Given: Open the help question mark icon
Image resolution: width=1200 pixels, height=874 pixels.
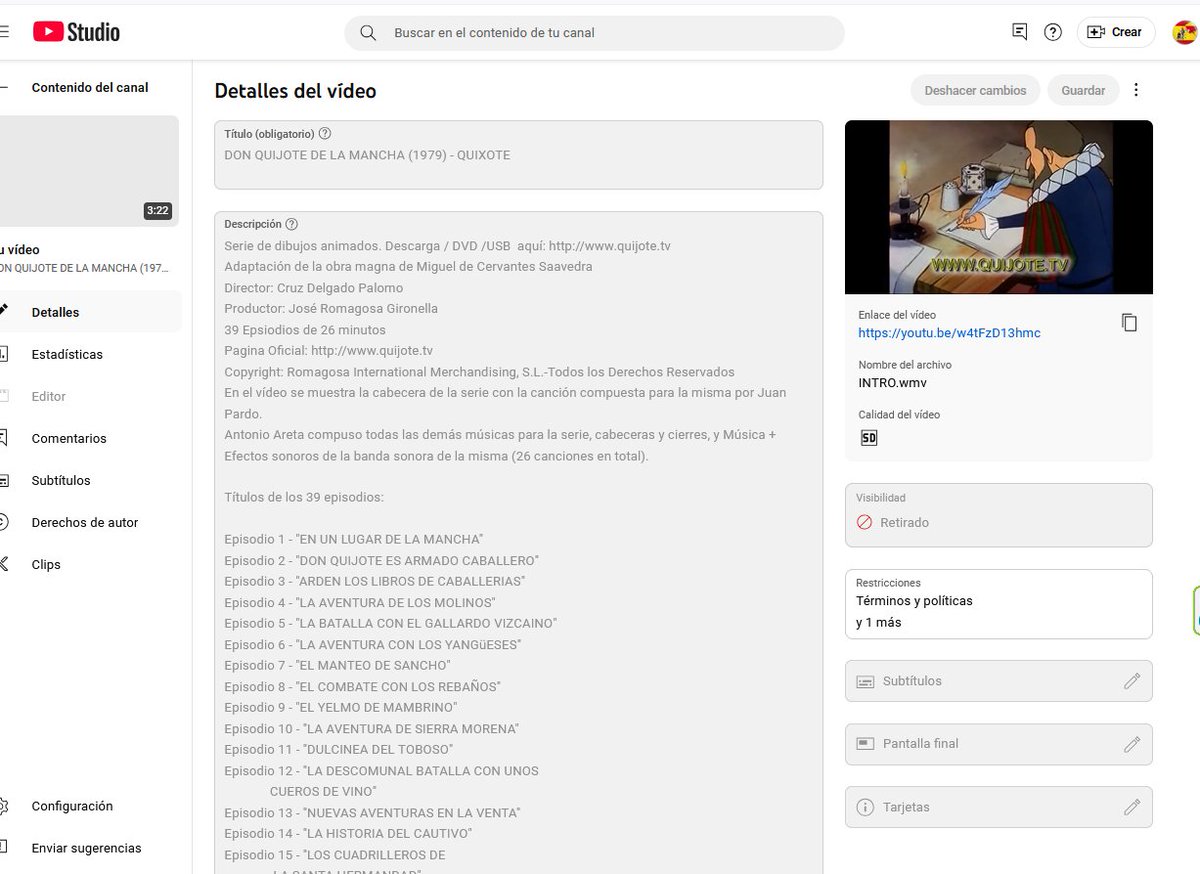Looking at the screenshot, I should (1053, 32).
